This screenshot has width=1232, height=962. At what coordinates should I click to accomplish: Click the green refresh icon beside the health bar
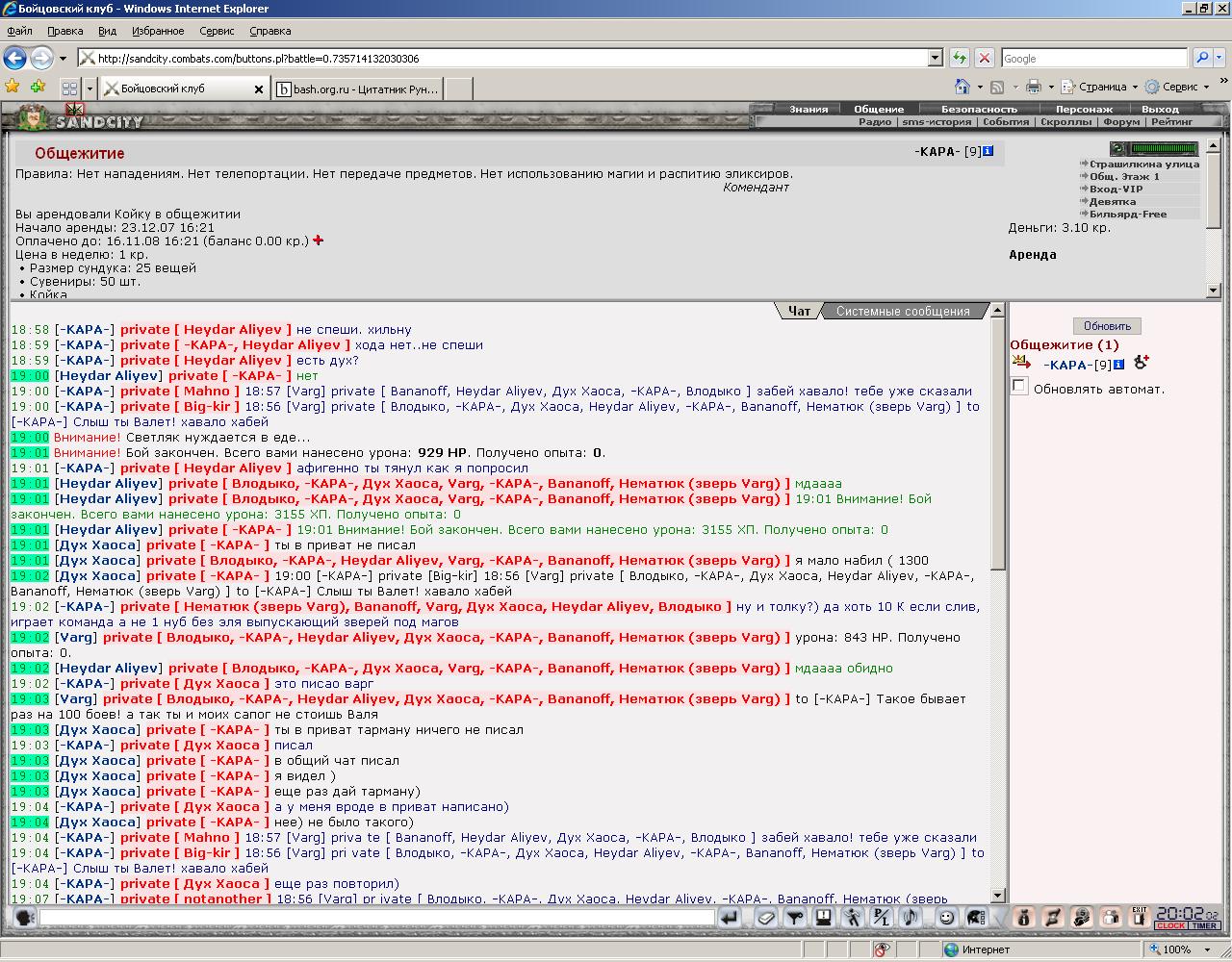tap(1117, 149)
